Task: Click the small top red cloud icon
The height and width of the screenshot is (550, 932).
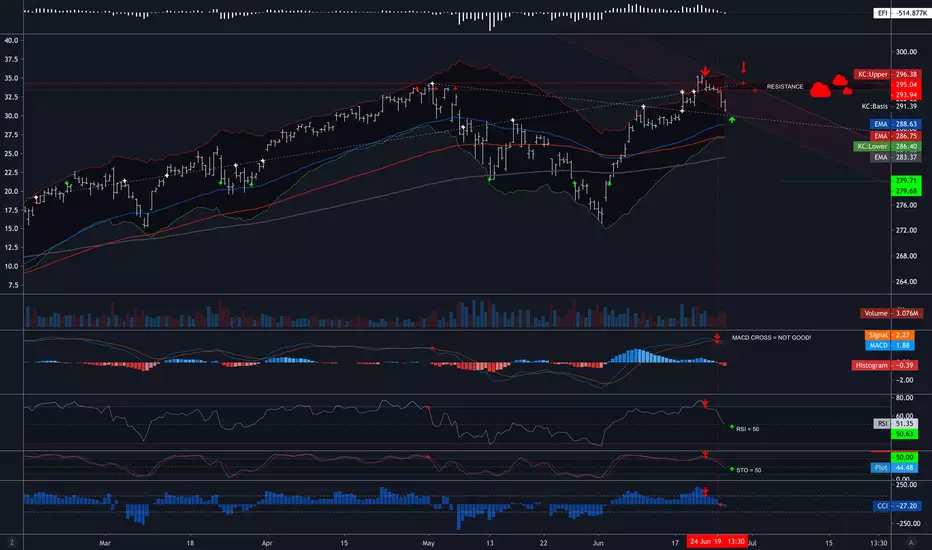Action: tap(839, 80)
